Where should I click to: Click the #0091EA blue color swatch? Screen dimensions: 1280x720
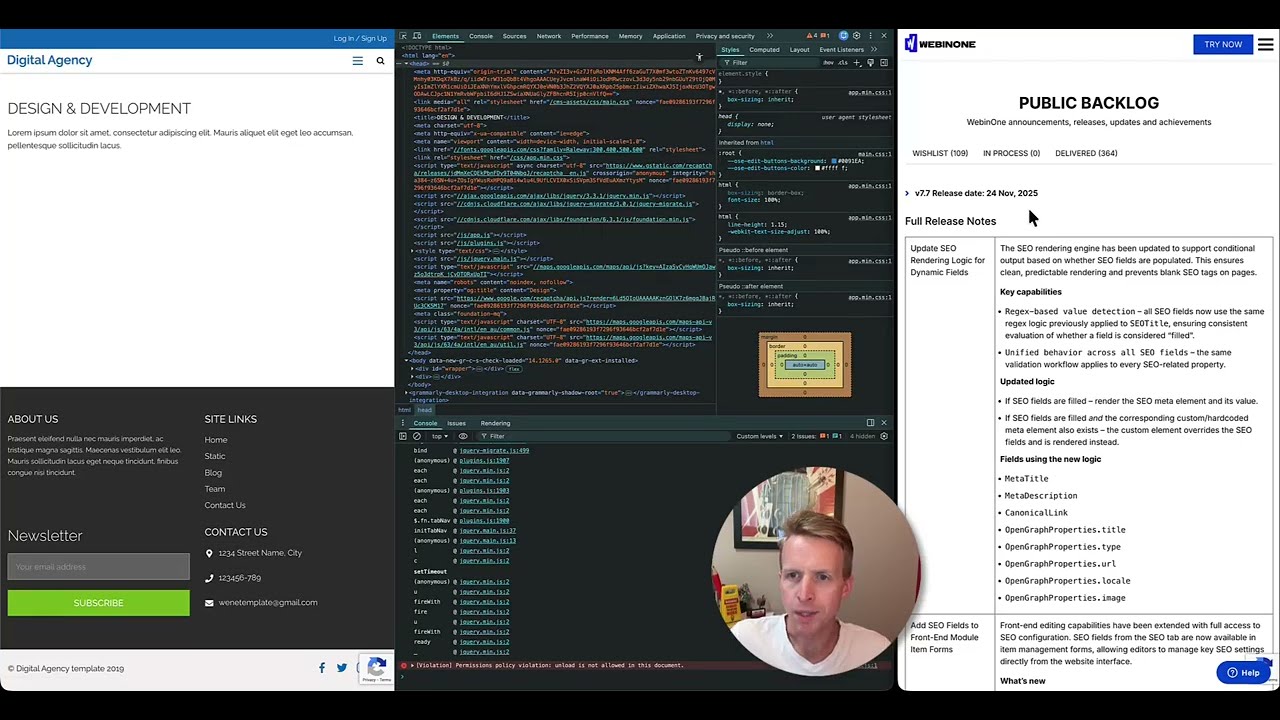point(833,161)
